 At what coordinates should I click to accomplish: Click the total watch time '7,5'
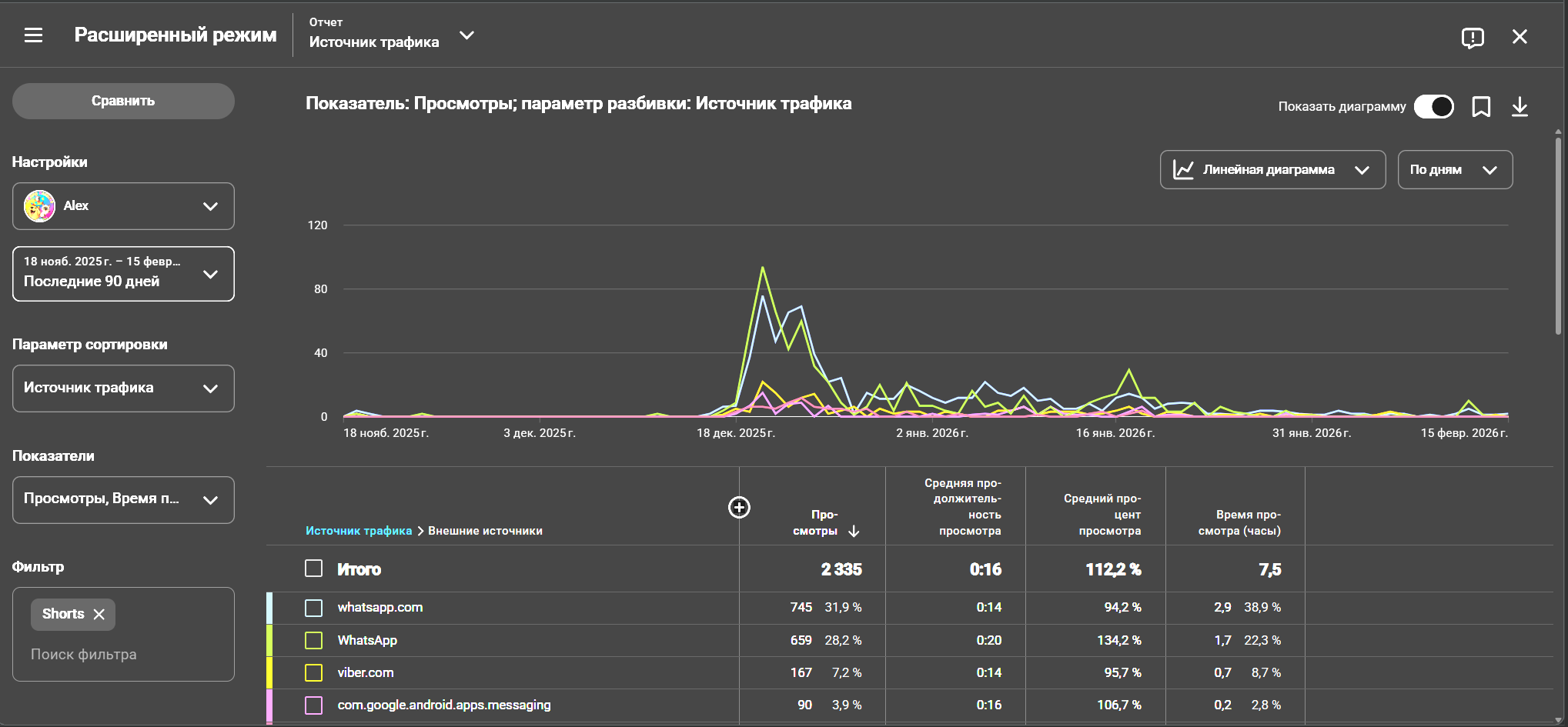(x=1270, y=569)
